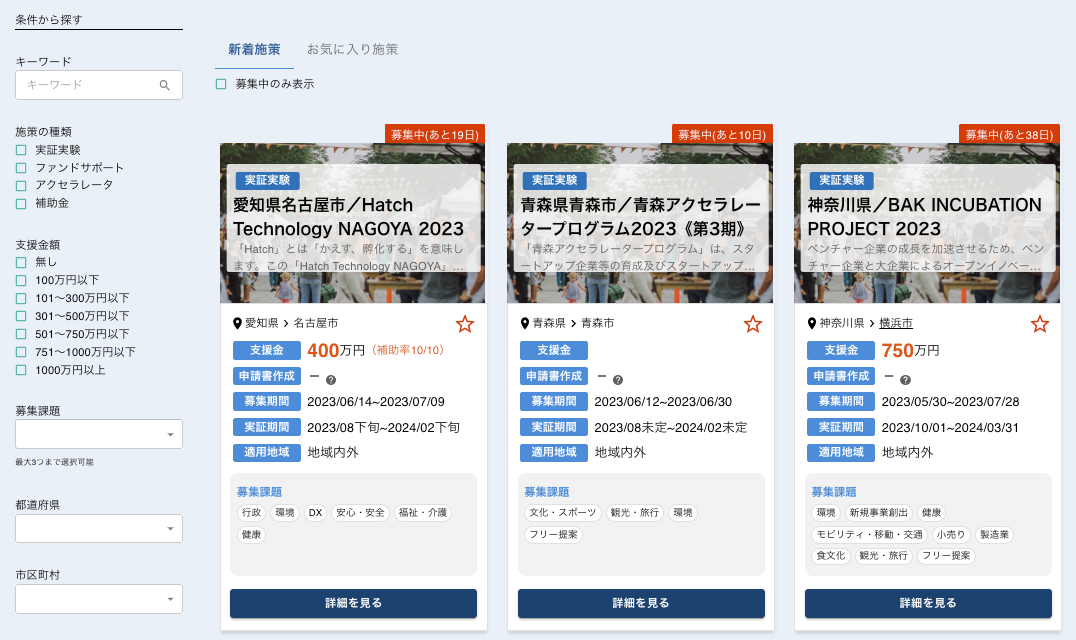Click the 文化・スポーツ tag
The width and height of the screenshot is (1076, 640).
(563, 512)
